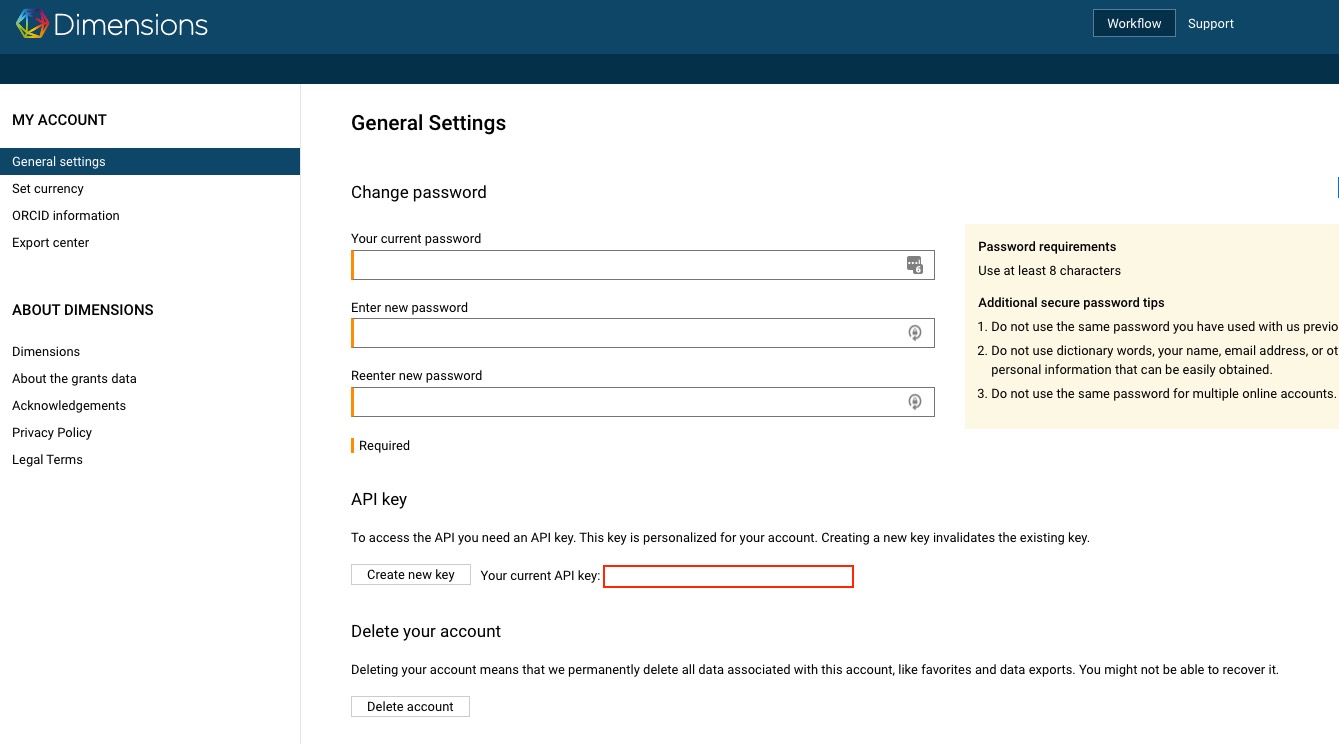View About the grants data
The height and width of the screenshot is (744, 1339).
click(74, 379)
